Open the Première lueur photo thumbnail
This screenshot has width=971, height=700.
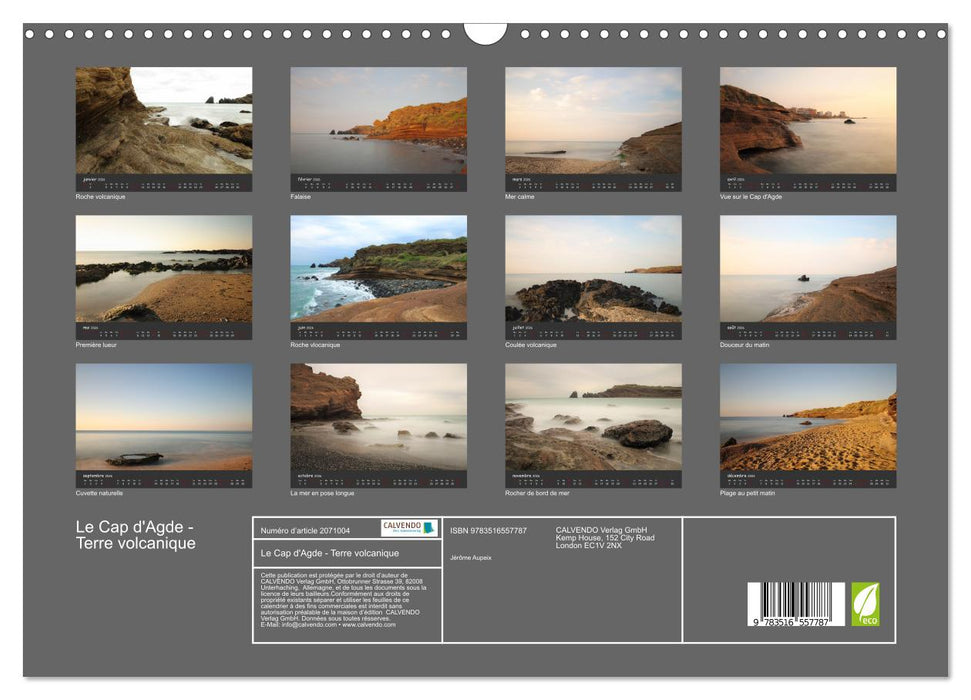pyautogui.click(x=160, y=270)
